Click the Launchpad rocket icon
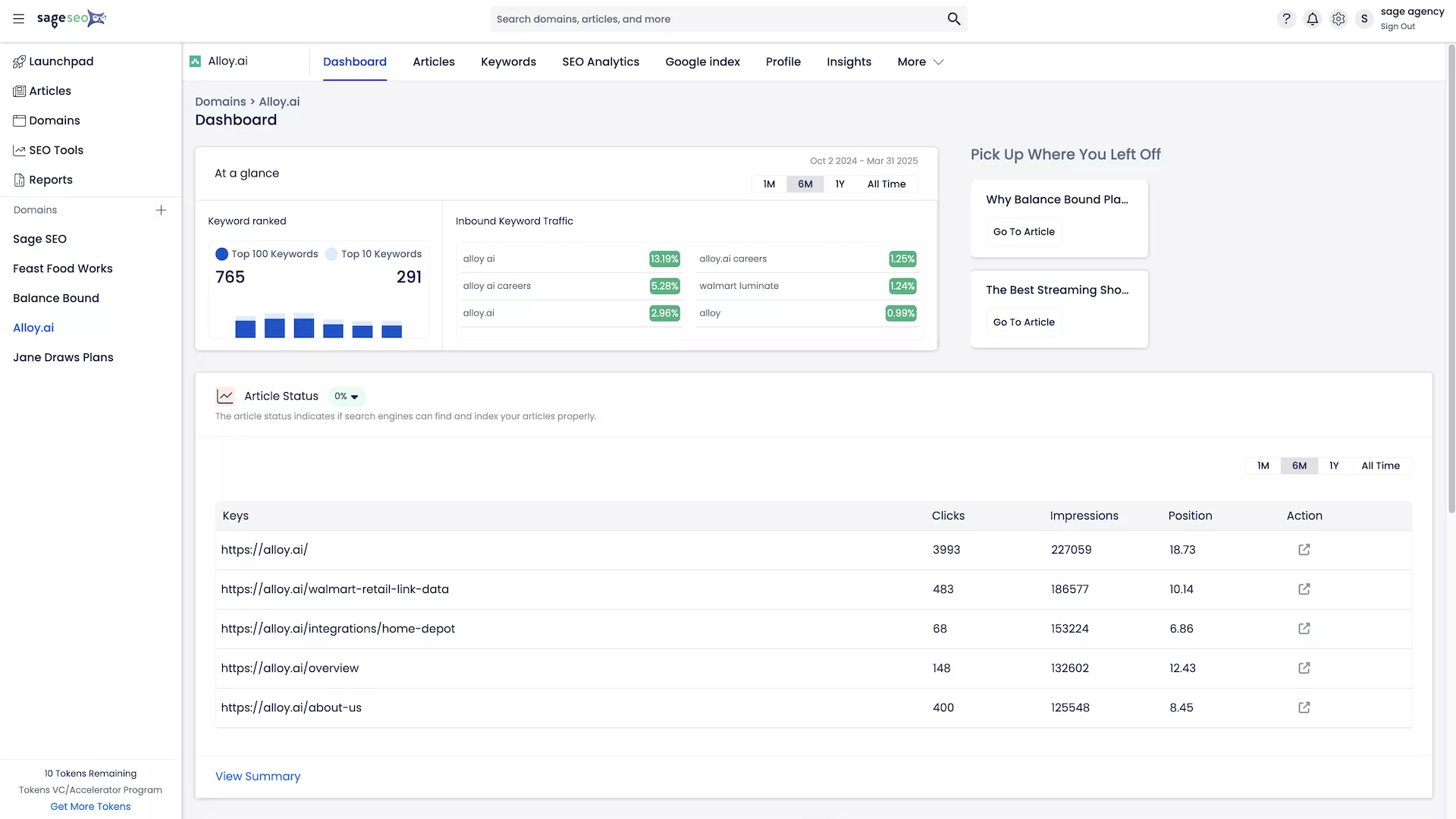The image size is (1456, 819). pyautogui.click(x=19, y=61)
